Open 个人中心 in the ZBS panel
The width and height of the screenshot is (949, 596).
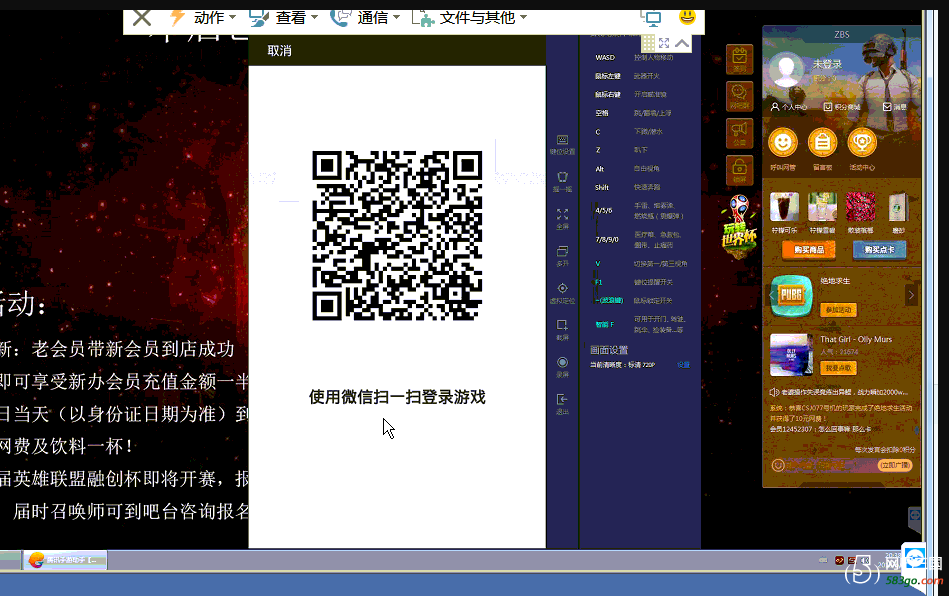(x=789, y=107)
